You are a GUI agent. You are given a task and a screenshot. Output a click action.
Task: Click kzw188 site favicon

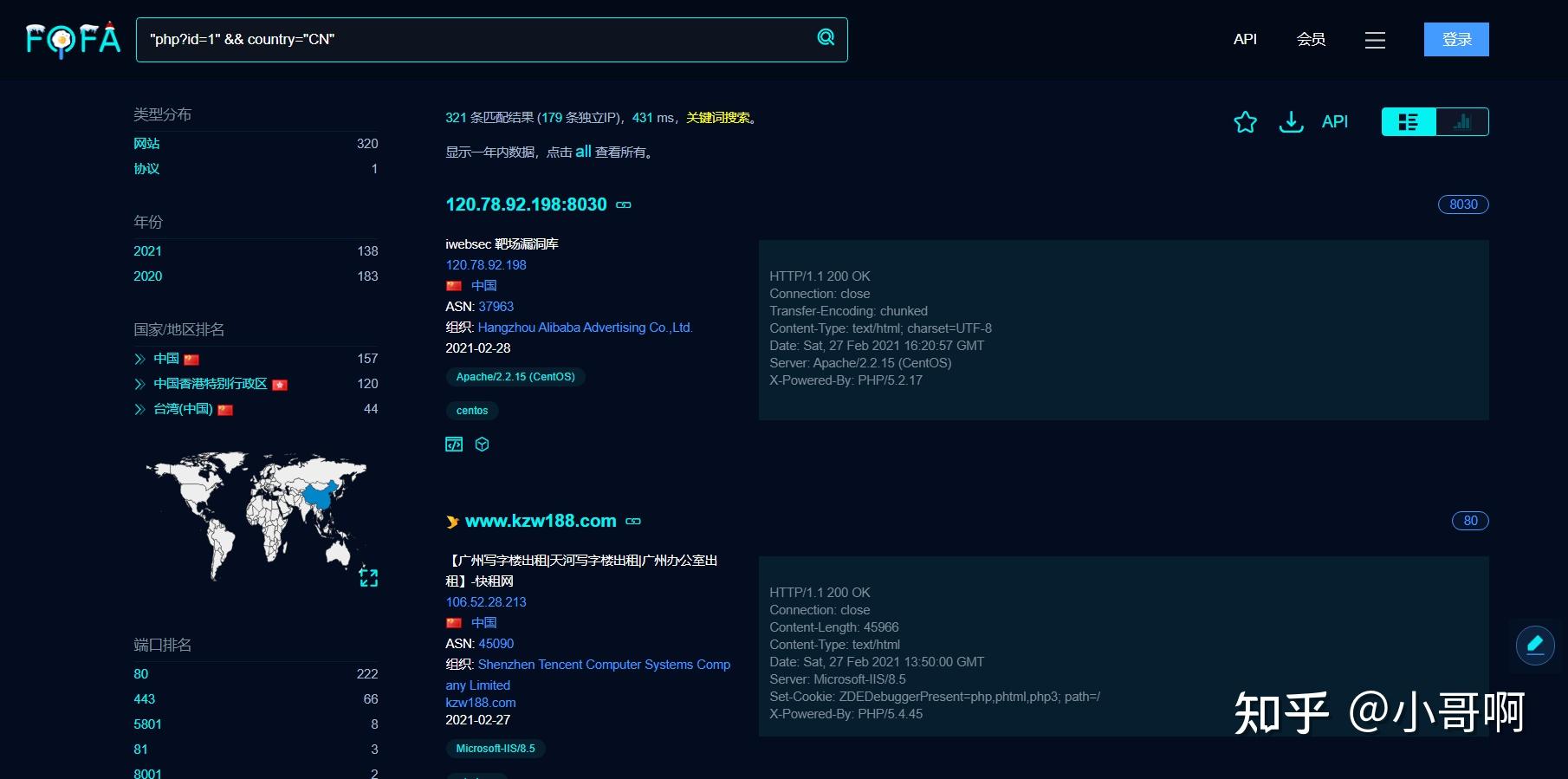pyautogui.click(x=452, y=522)
